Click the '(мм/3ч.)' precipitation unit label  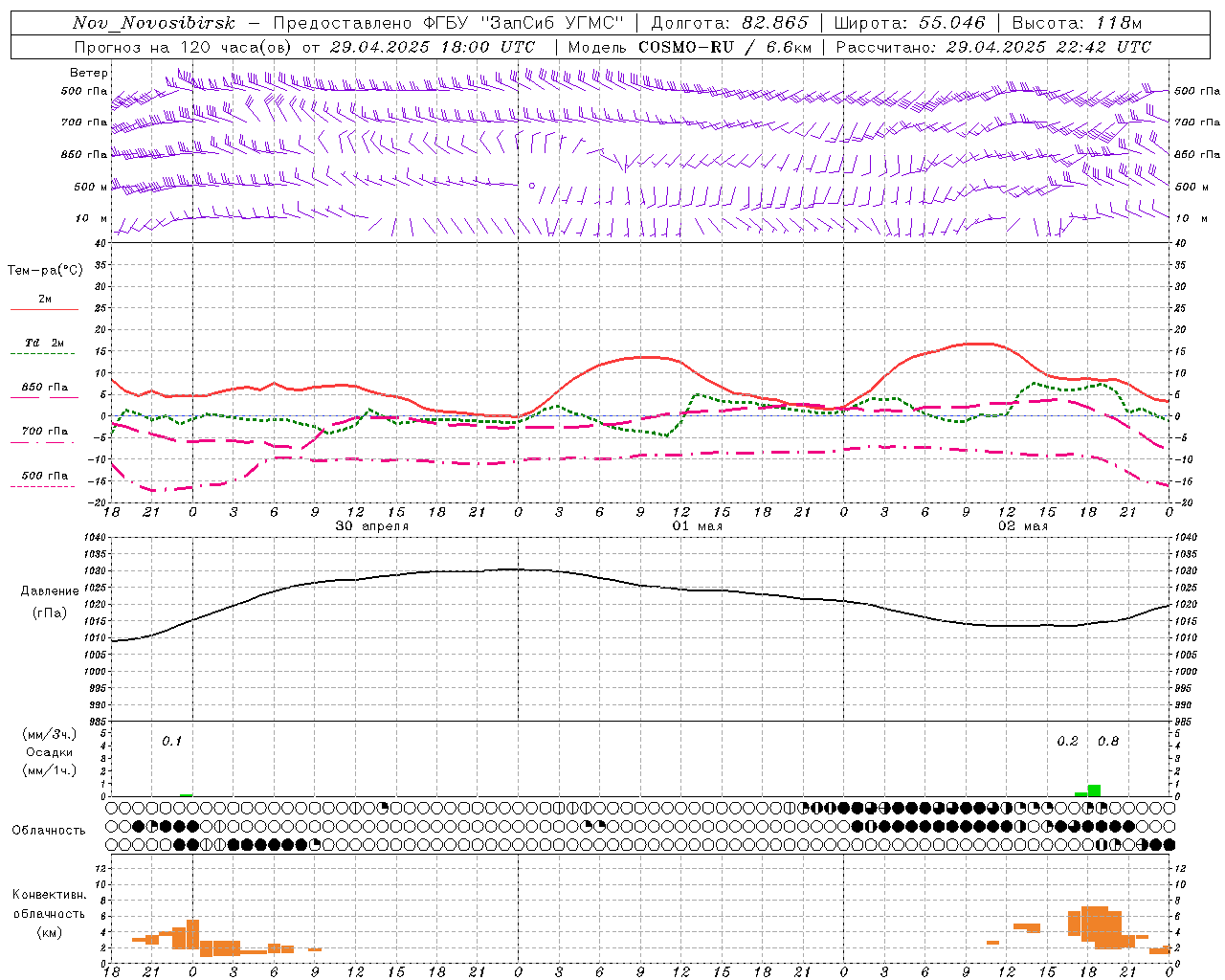click(50, 734)
